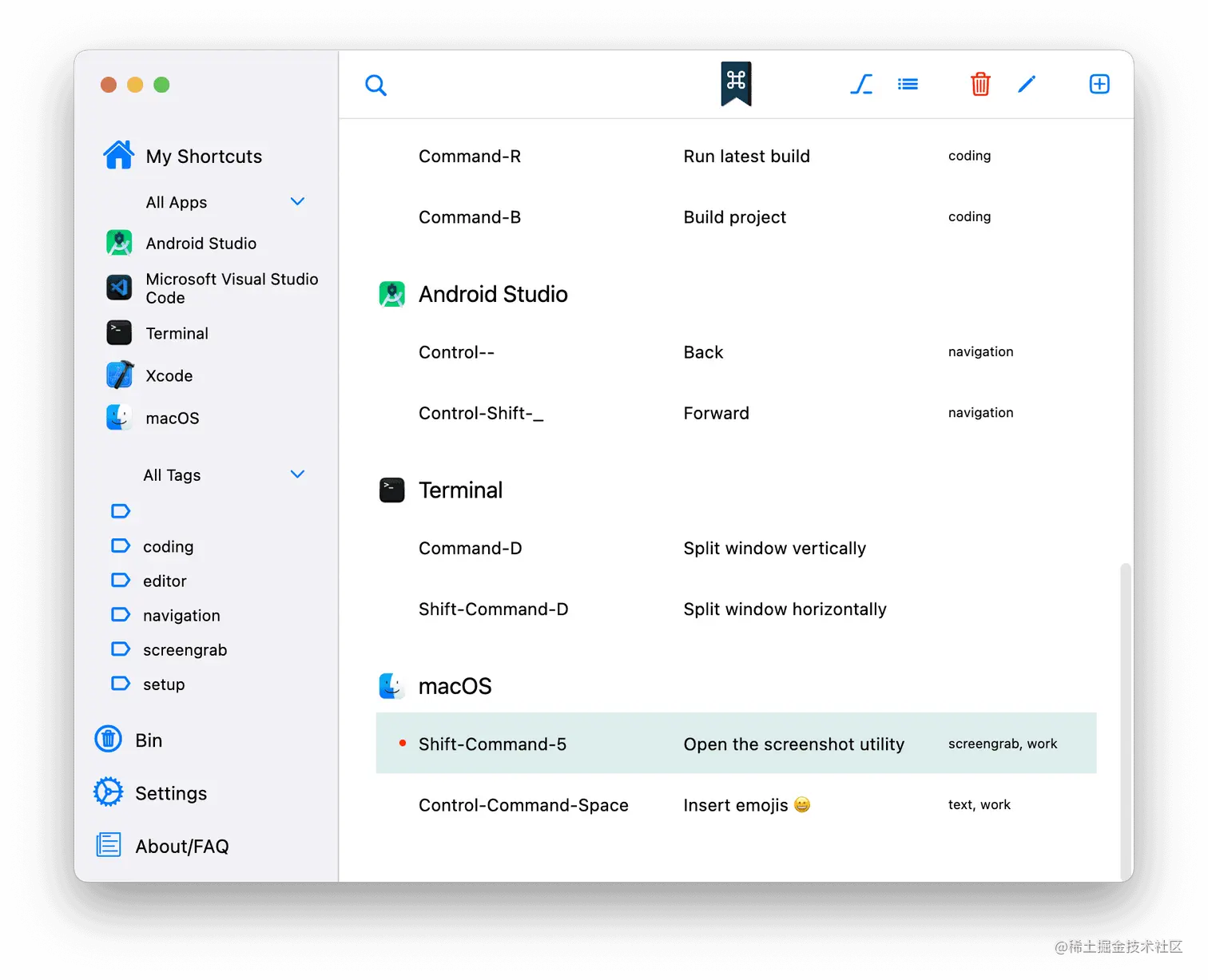Click 'Split window vertically' description
Screen dimensions: 1208x980
coord(774,548)
